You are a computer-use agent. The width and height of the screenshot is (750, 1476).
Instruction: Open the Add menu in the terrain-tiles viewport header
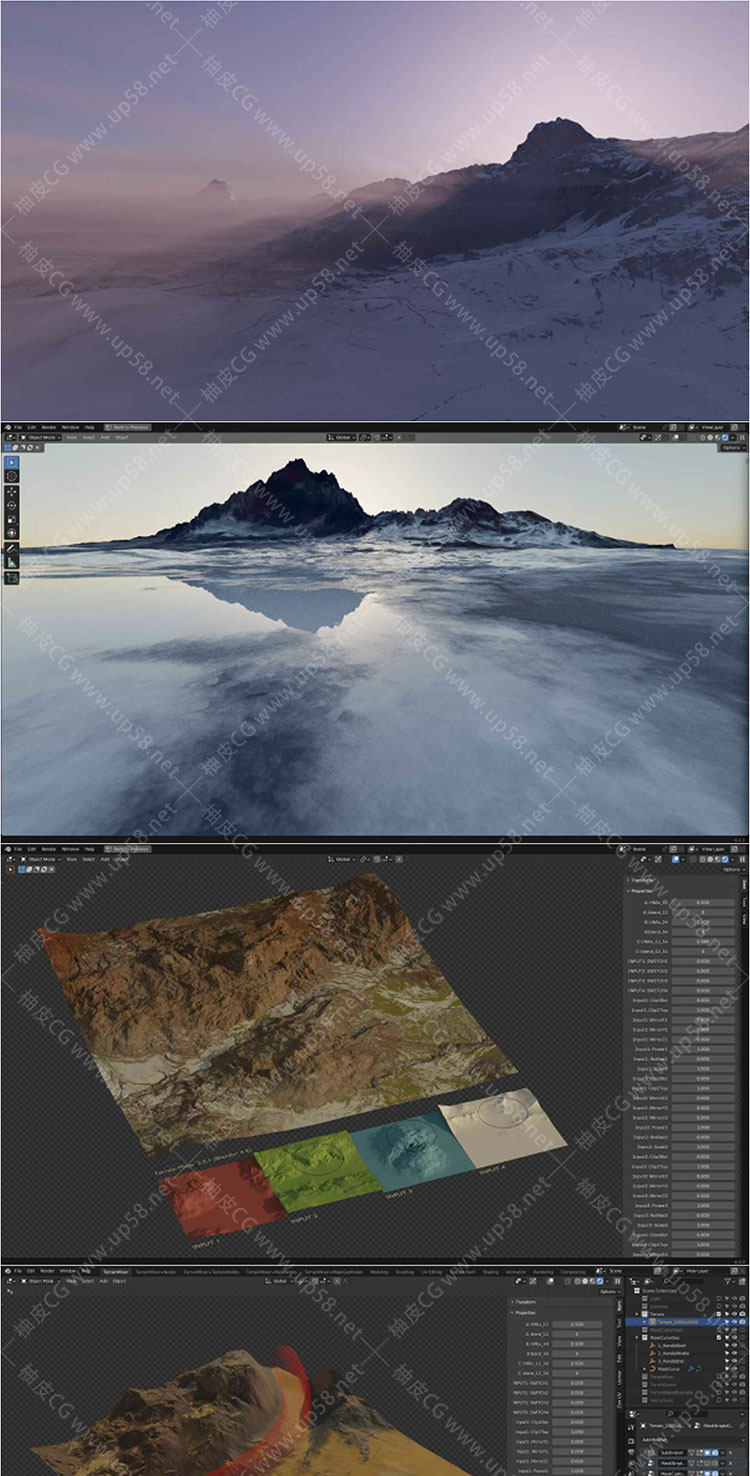pyautogui.click(x=105, y=859)
